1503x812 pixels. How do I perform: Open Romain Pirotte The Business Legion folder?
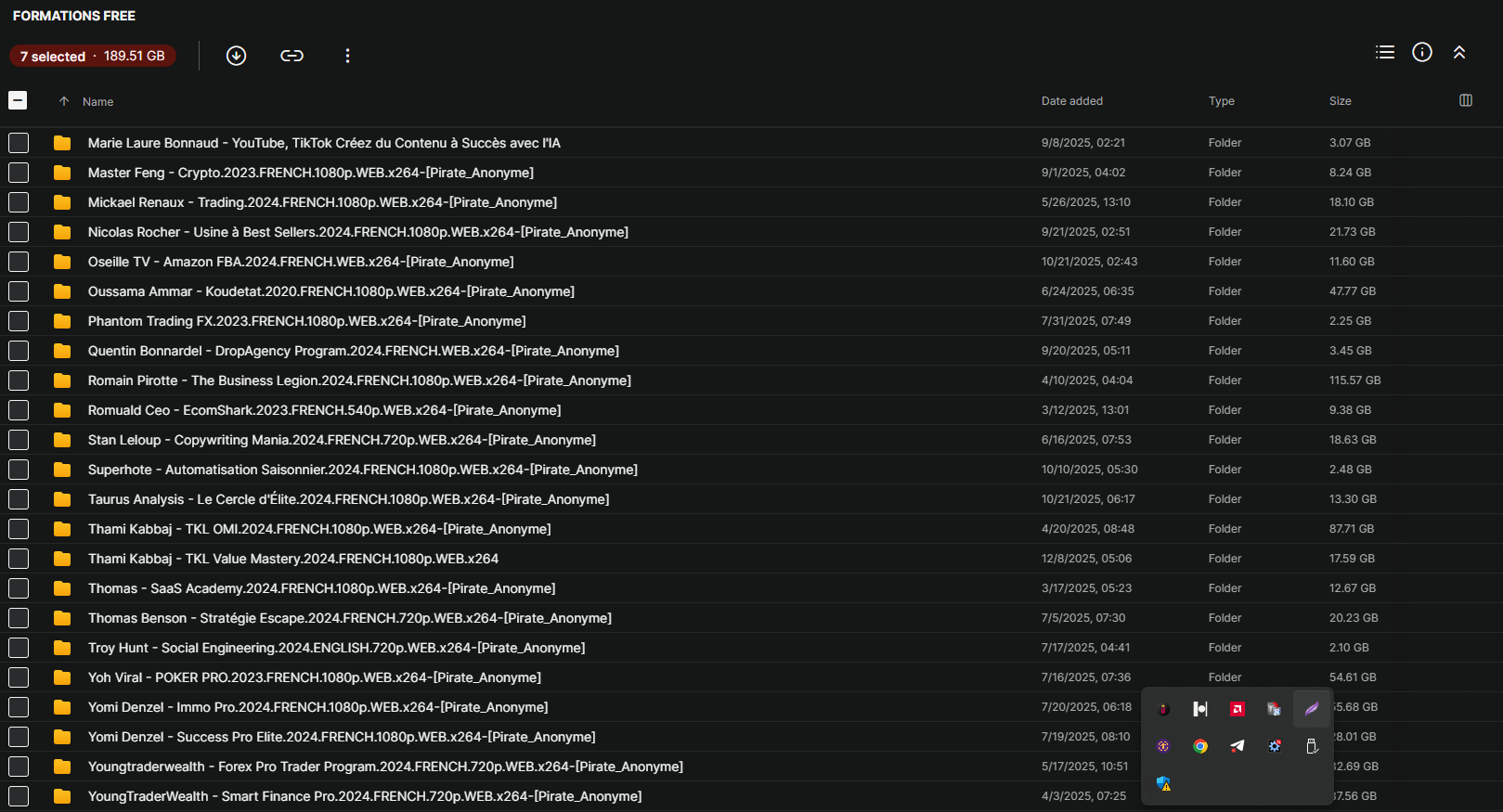tap(359, 380)
